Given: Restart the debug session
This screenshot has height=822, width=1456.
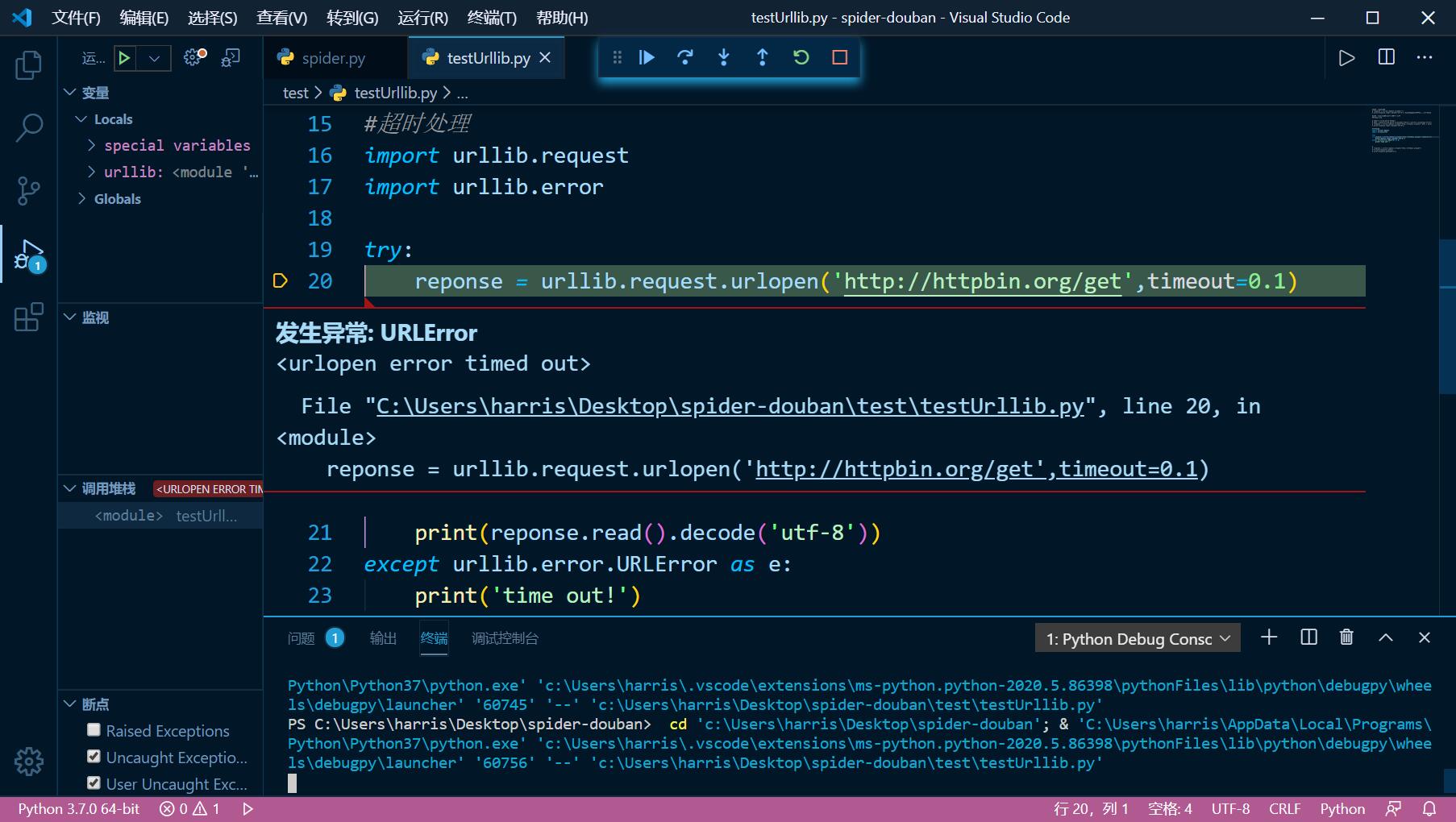Looking at the screenshot, I should pyautogui.click(x=801, y=57).
